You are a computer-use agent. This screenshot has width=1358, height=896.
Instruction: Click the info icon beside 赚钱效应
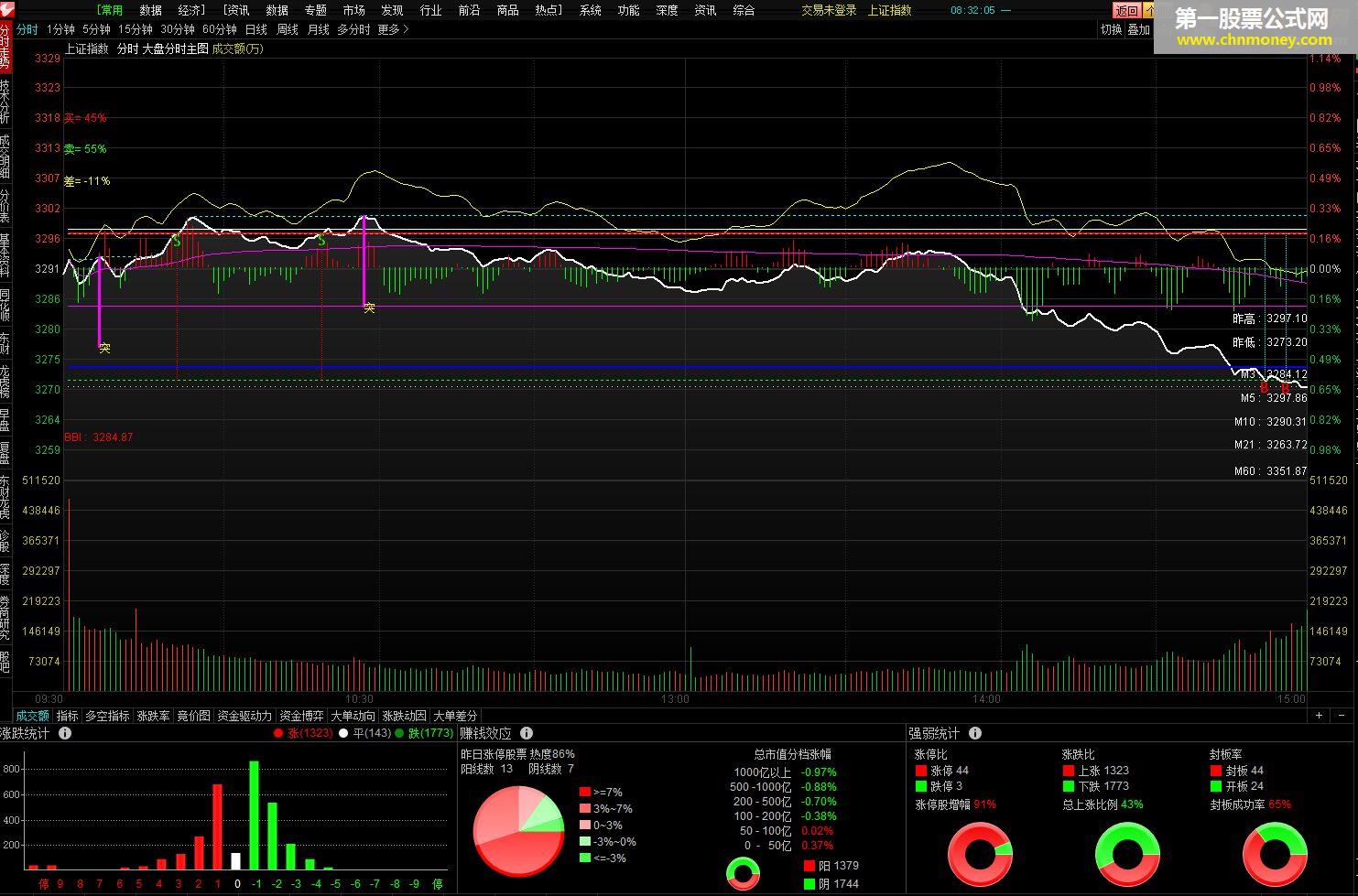click(x=527, y=733)
